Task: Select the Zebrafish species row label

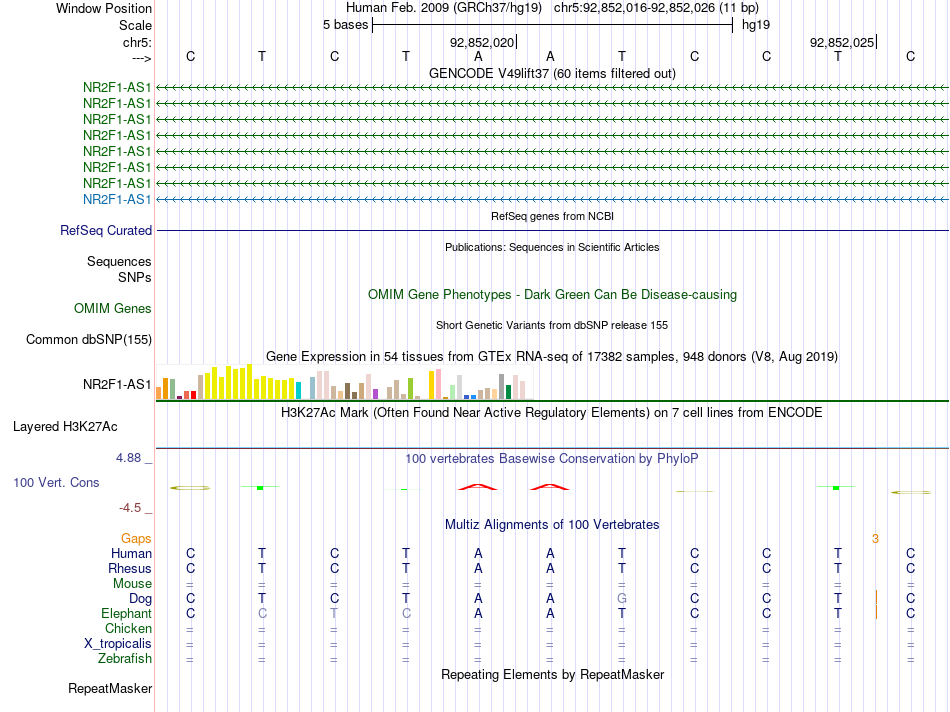Action: tap(125, 658)
